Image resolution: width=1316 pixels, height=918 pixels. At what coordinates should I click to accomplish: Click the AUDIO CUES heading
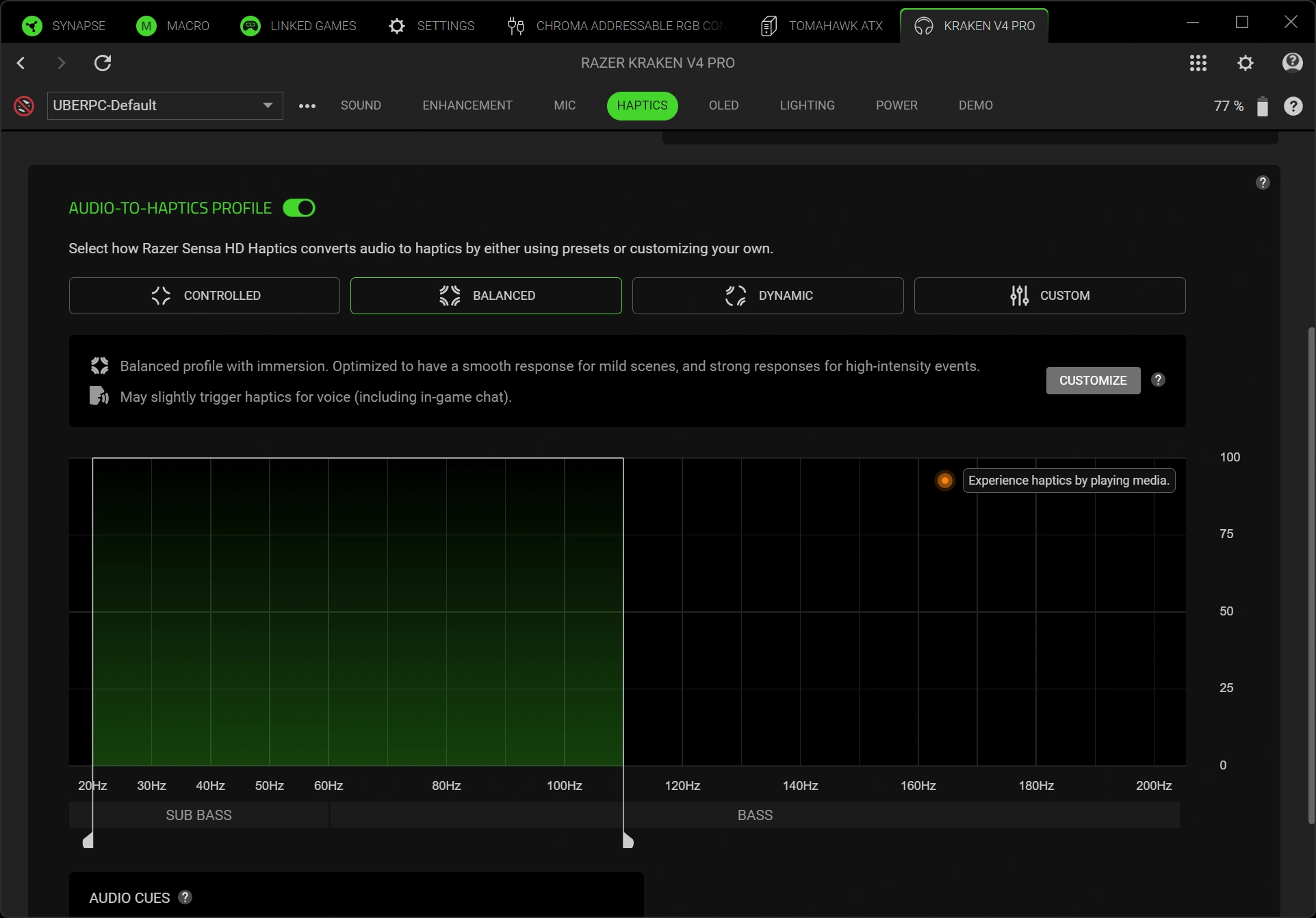click(129, 898)
